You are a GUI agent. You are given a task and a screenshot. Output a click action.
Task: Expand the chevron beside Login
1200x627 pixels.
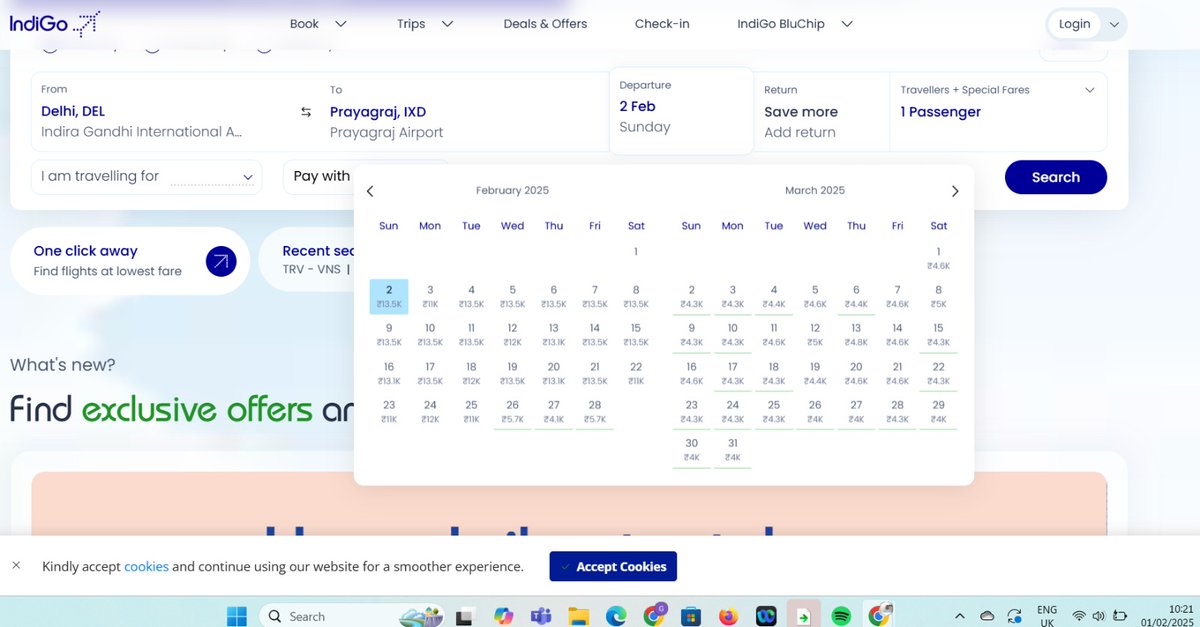[x=1115, y=24]
